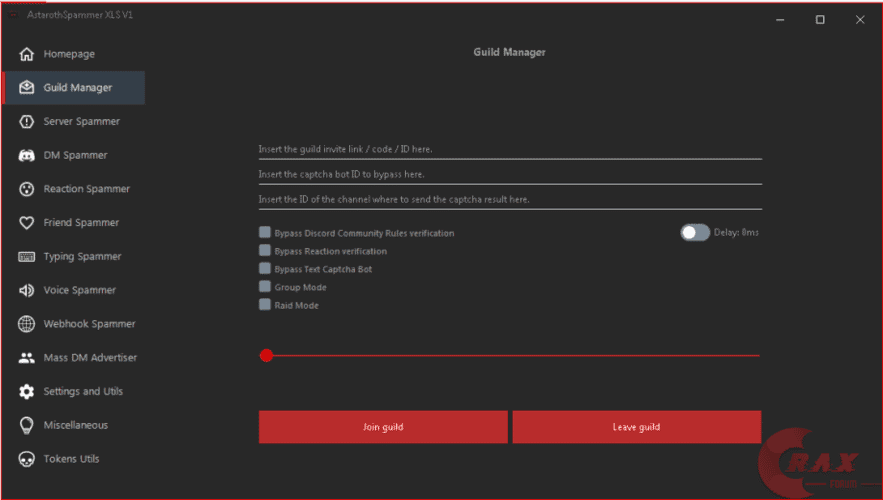Image resolution: width=883 pixels, height=500 pixels.
Task: Open the Homepage house icon
Action: tap(26, 54)
